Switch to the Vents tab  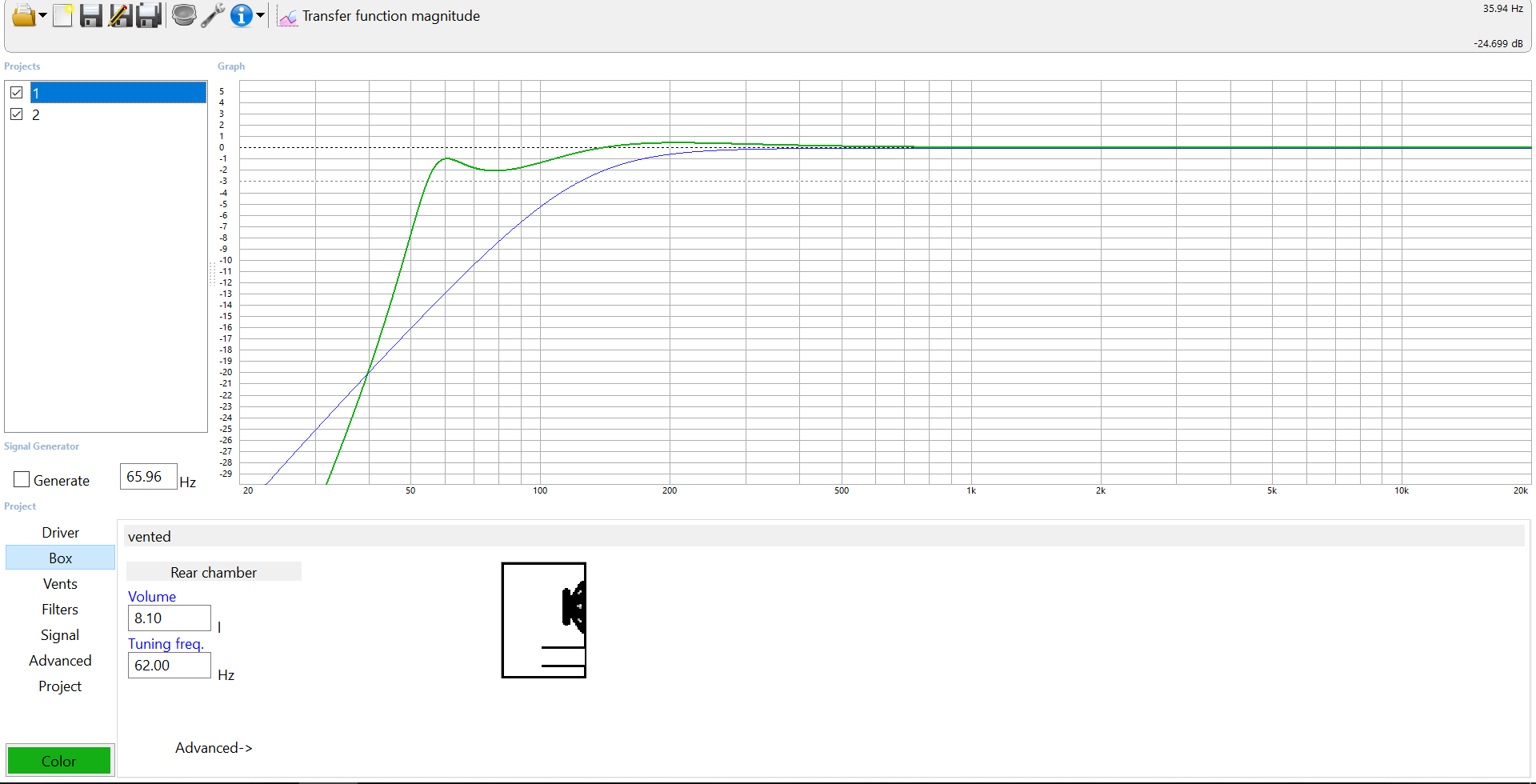pyautogui.click(x=60, y=583)
